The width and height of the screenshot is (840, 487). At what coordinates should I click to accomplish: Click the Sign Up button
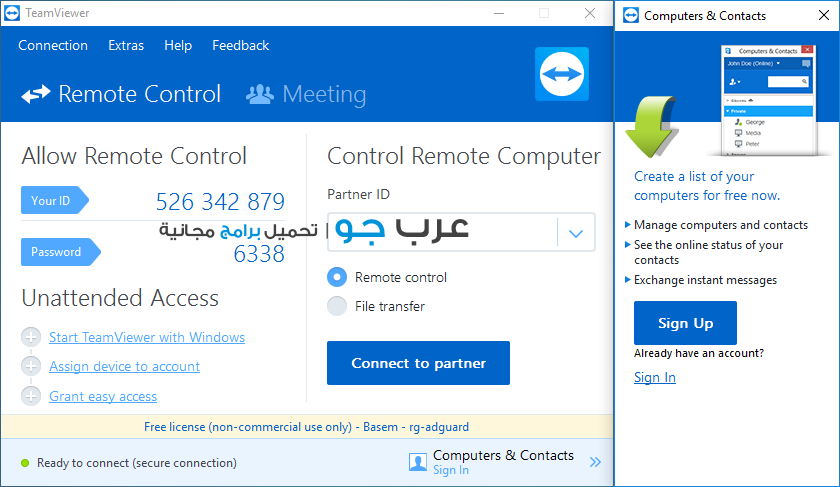point(685,323)
